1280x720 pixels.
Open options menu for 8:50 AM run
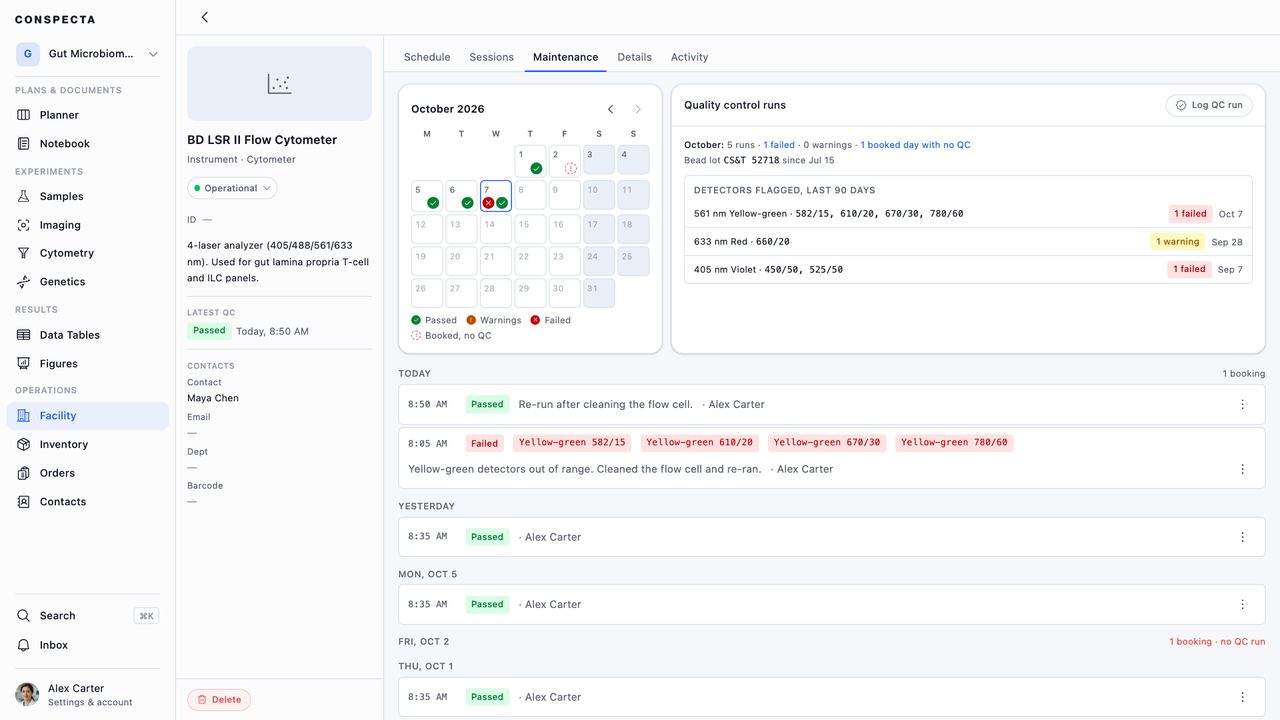(x=1243, y=405)
